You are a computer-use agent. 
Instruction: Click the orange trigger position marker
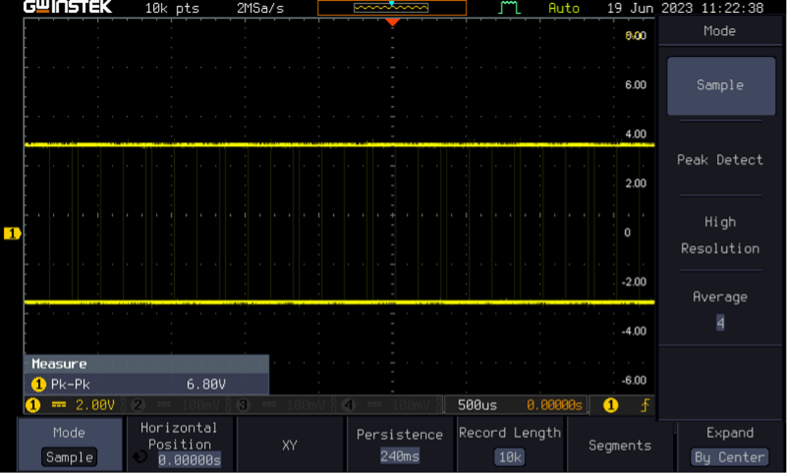(x=394, y=23)
